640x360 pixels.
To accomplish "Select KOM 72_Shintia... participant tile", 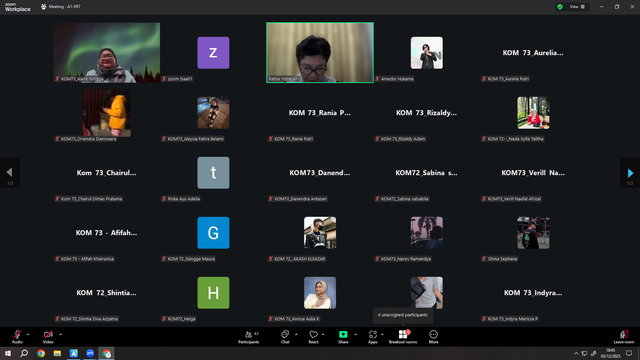I will click(x=107, y=293).
